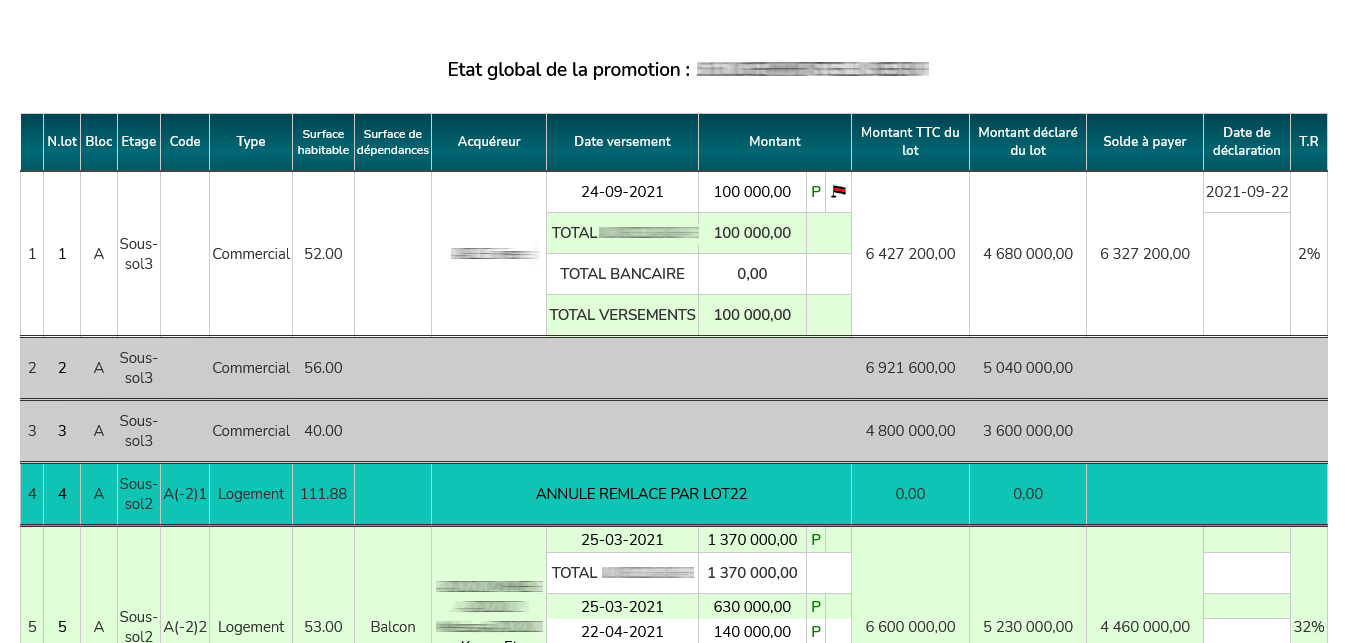The height and width of the screenshot is (643, 1349).
Task: Click the 32% T.R value
Action: 1309,627
